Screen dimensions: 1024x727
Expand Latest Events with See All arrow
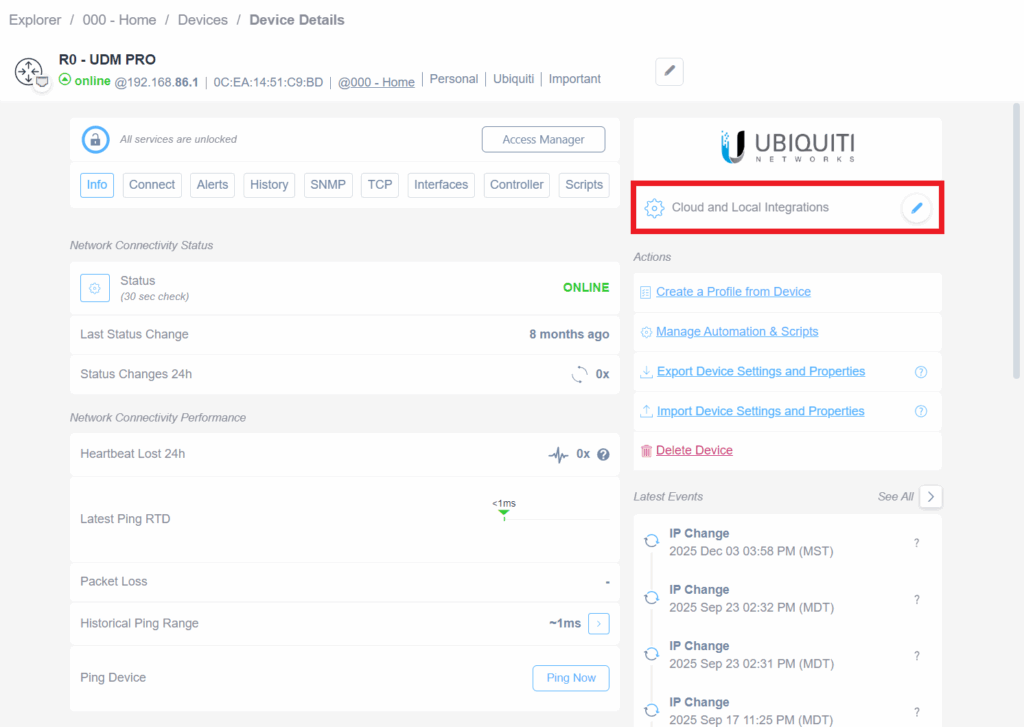(x=930, y=497)
